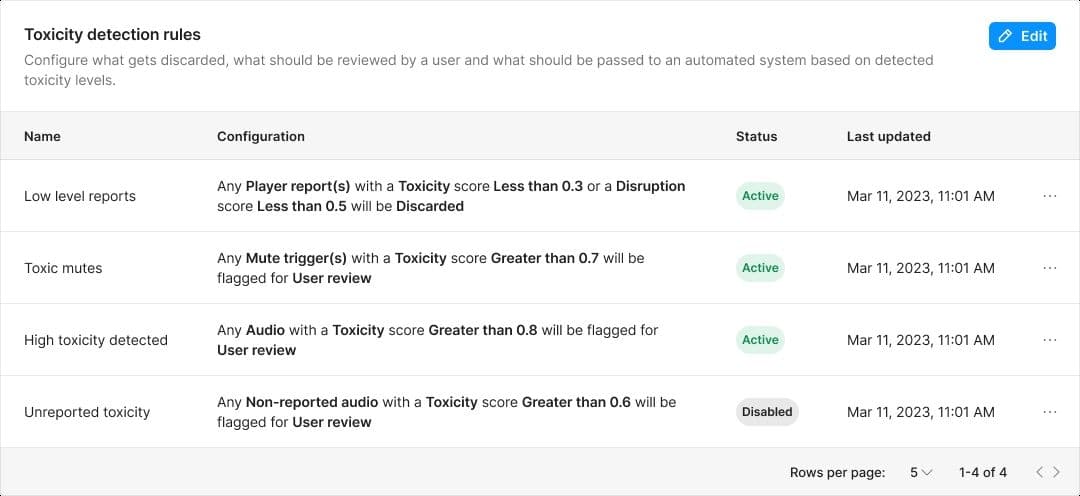Click the Edit button with pencil icon
The width and height of the screenshot is (1080, 496).
point(1022,36)
